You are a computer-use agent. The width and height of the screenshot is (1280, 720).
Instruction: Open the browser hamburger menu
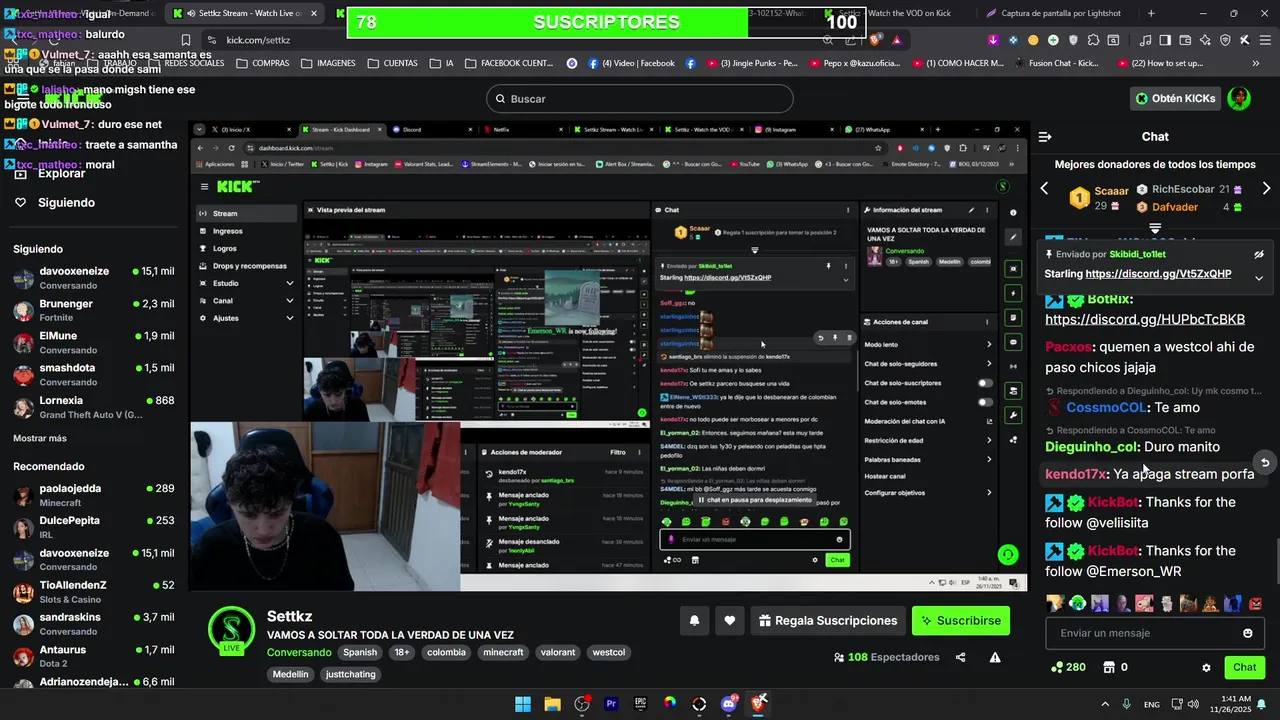[x=1264, y=40]
